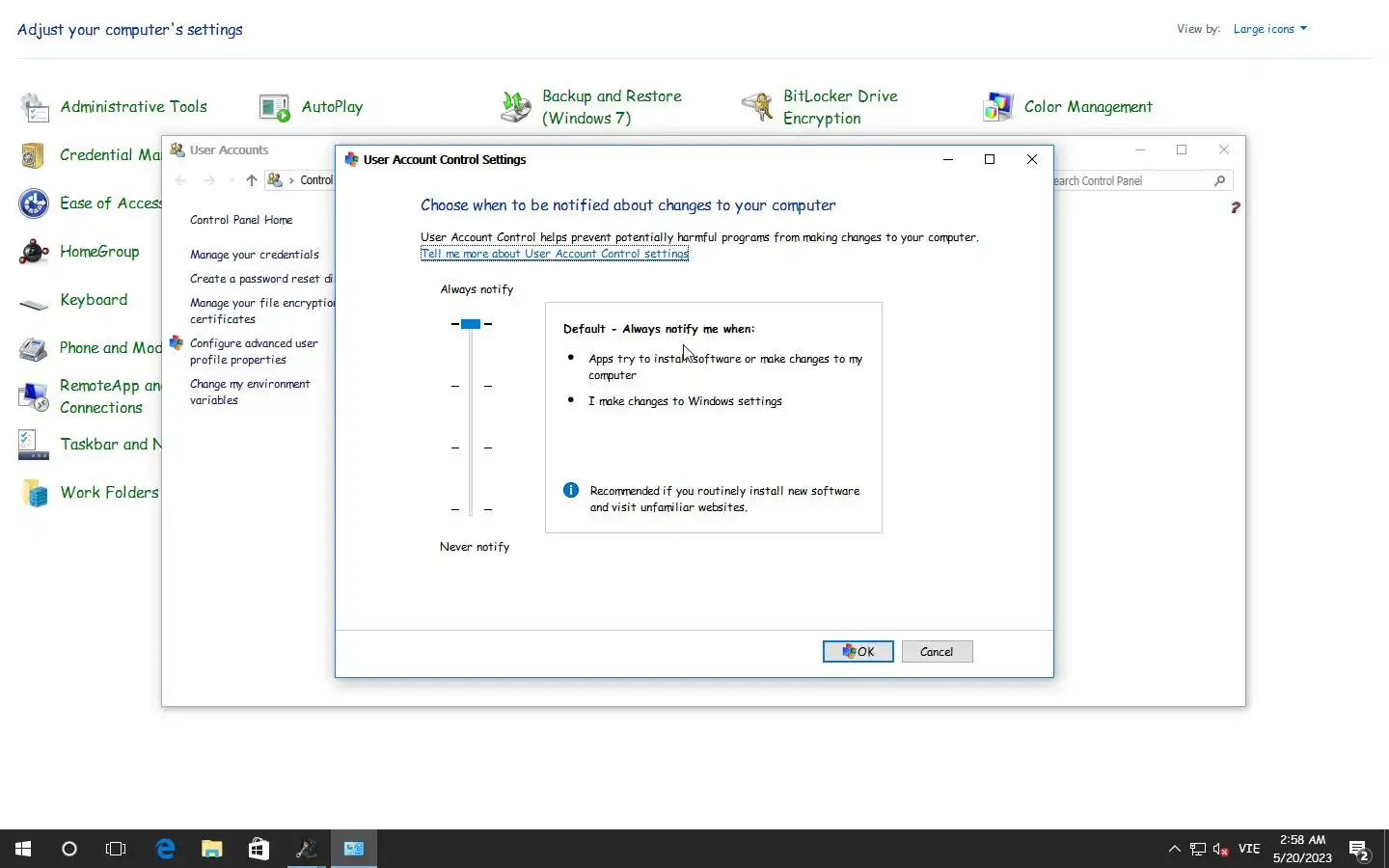Click the help question mark icon in User Accounts
Image resolution: width=1389 pixels, height=868 pixels.
tap(1235, 207)
